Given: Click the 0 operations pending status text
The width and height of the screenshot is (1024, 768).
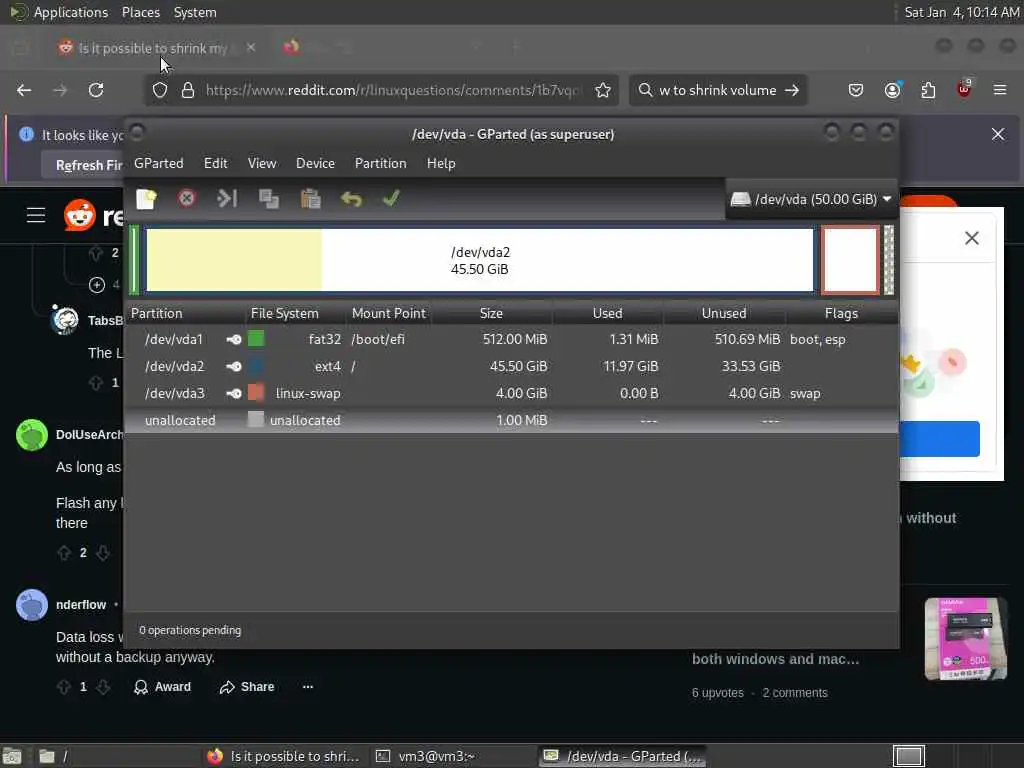Looking at the screenshot, I should coord(190,630).
